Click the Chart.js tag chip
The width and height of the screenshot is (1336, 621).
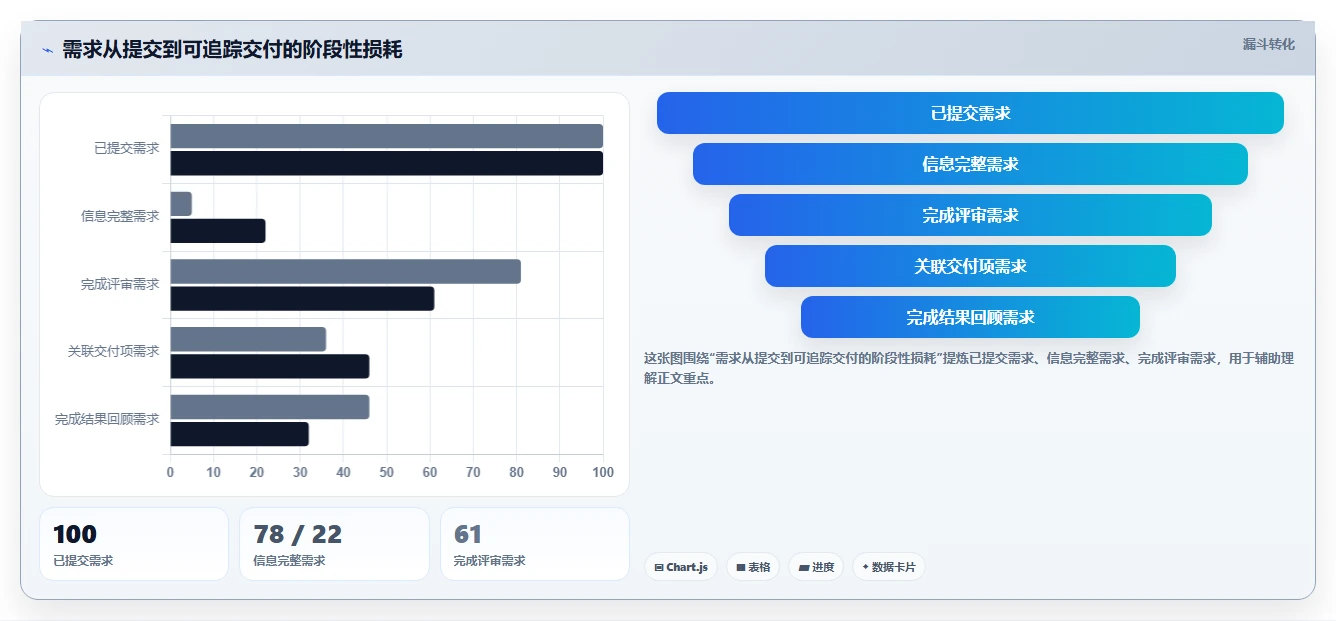click(x=681, y=567)
